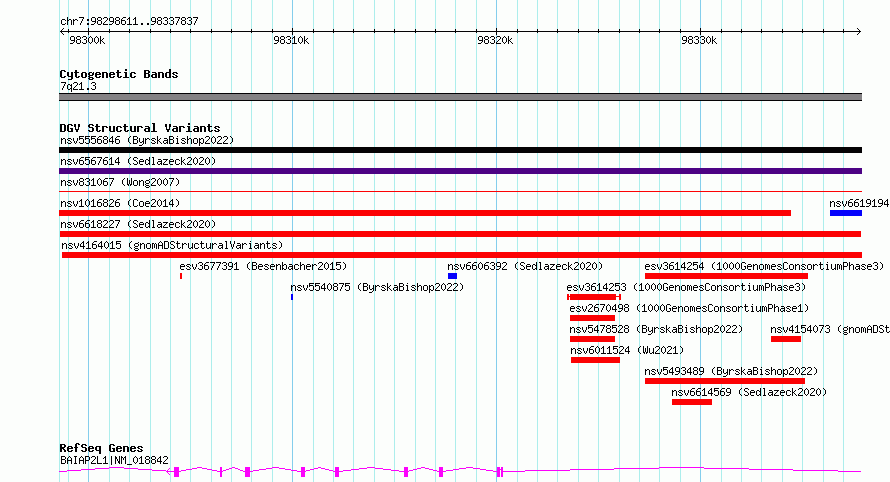Select the 7q21.3 band label
This screenshot has height=482, width=890.
[78, 86]
